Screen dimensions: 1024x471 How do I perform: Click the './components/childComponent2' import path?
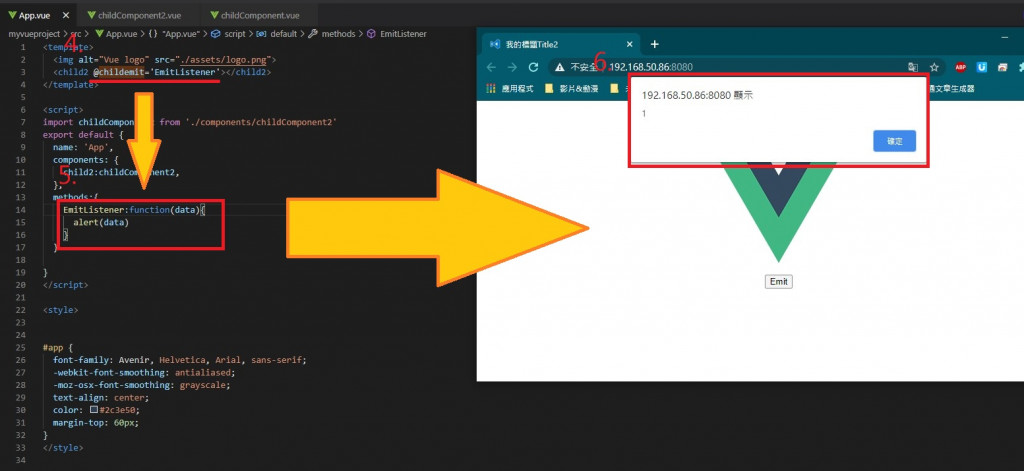tap(261, 122)
